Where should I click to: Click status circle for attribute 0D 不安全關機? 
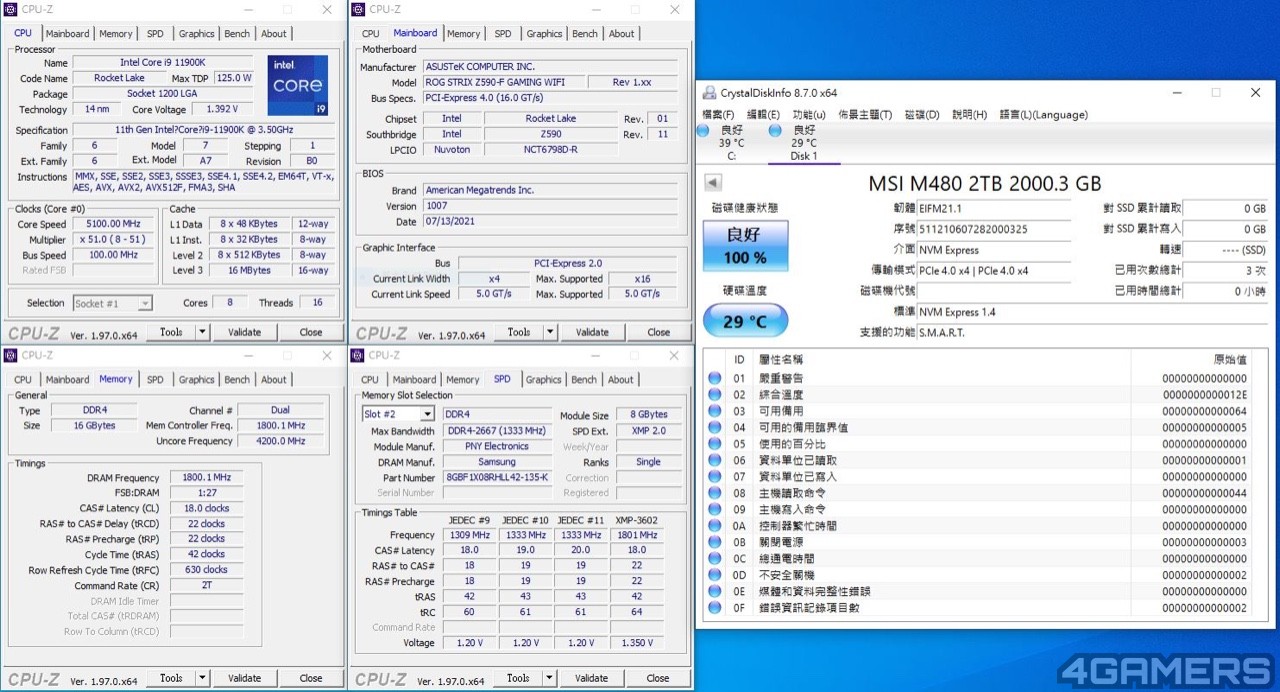pos(715,575)
